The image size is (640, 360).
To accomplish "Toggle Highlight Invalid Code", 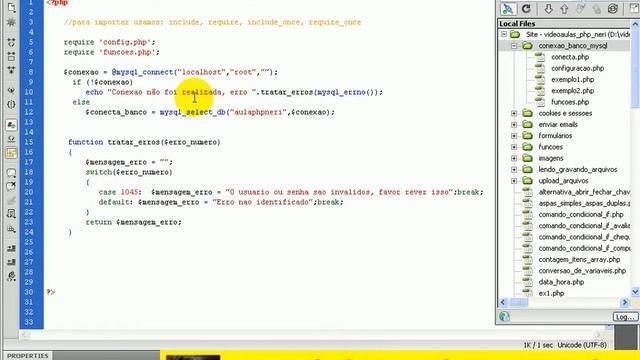I will coord(11,139).
